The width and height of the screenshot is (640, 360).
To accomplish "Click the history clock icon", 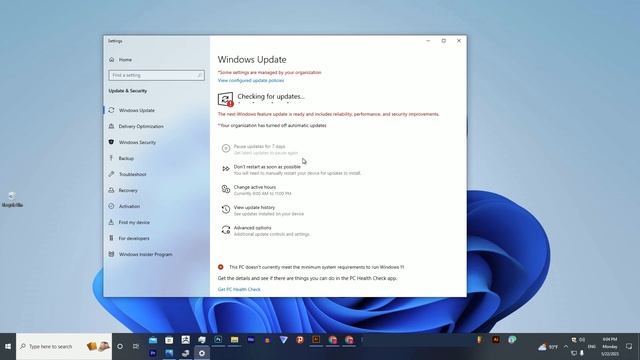I will pos(226,209).
